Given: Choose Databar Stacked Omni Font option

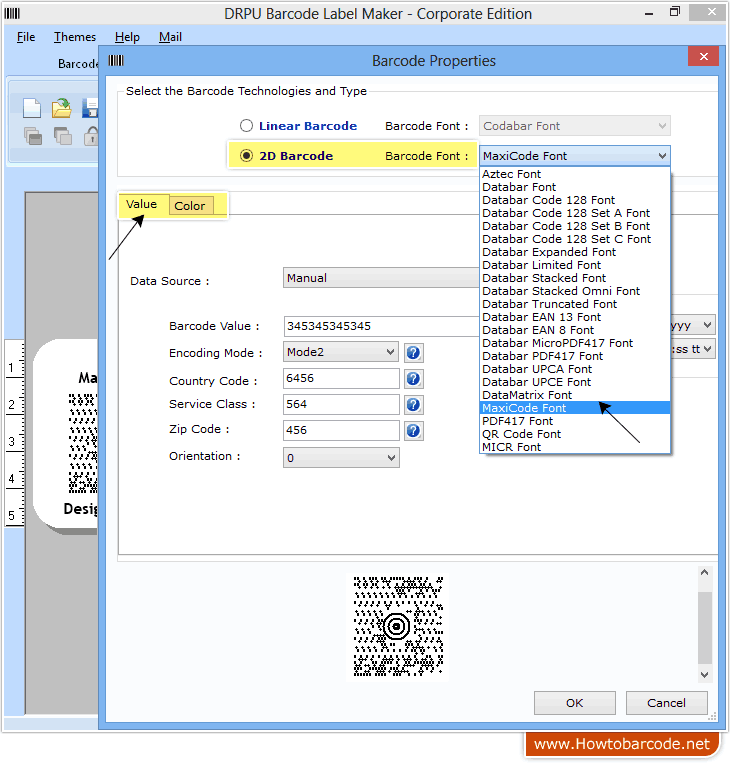Looking at the screenshot, I should coord(575,291).
